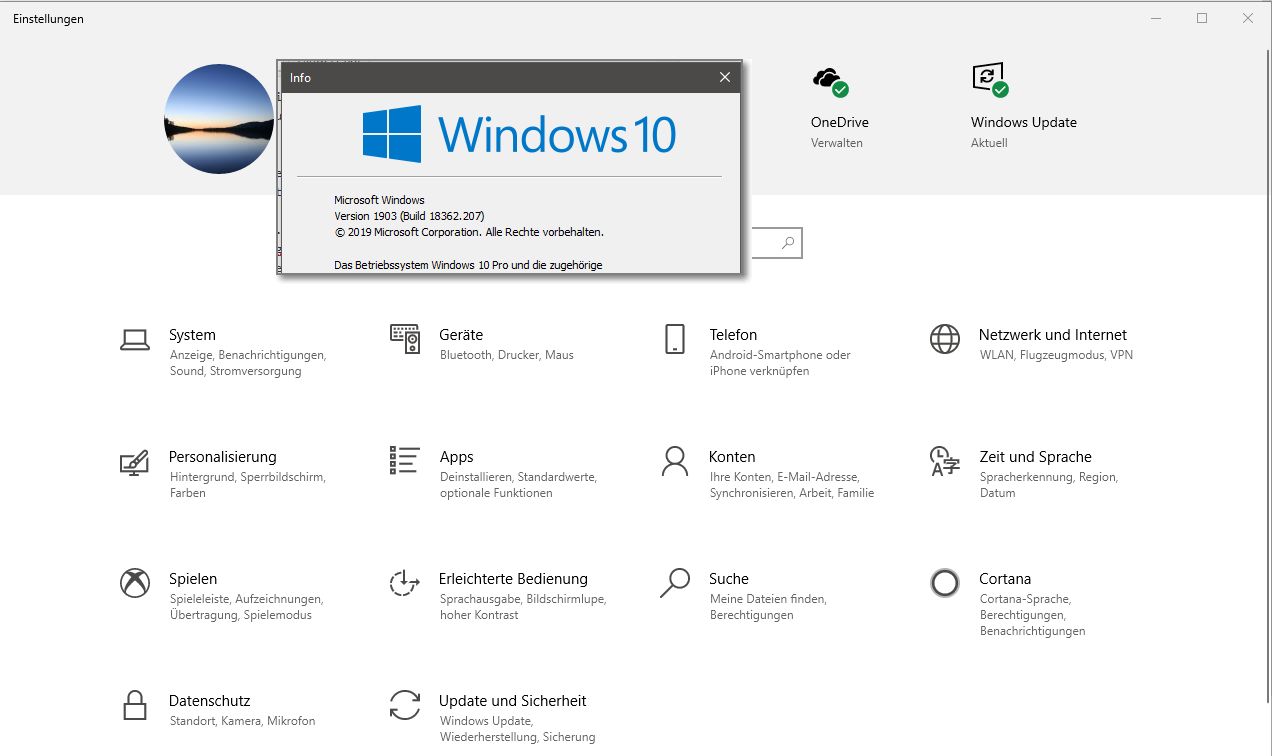Open the Update und Sicherheit heading
The width and height of the screenshot is (1272, 756).
coord(512,701)
